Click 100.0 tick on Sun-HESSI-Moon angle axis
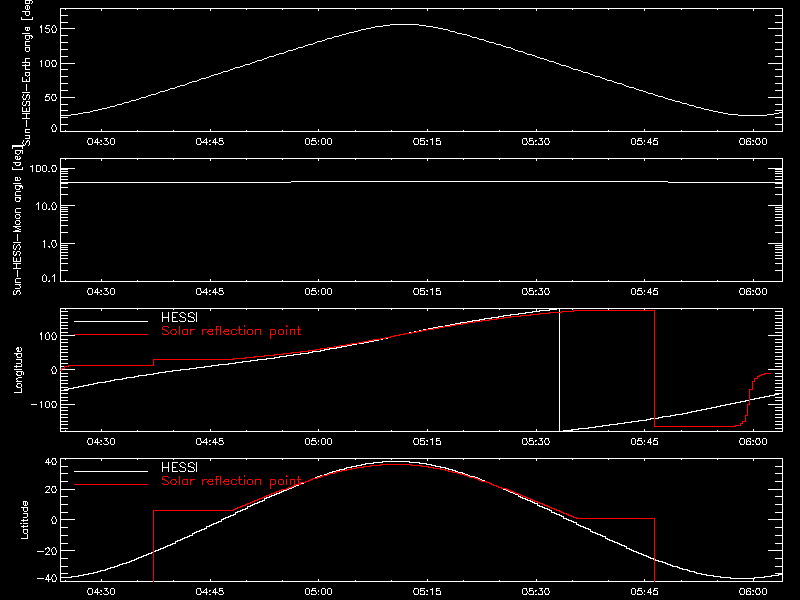Viewport: 800px width, 600px height. (43, 168)
